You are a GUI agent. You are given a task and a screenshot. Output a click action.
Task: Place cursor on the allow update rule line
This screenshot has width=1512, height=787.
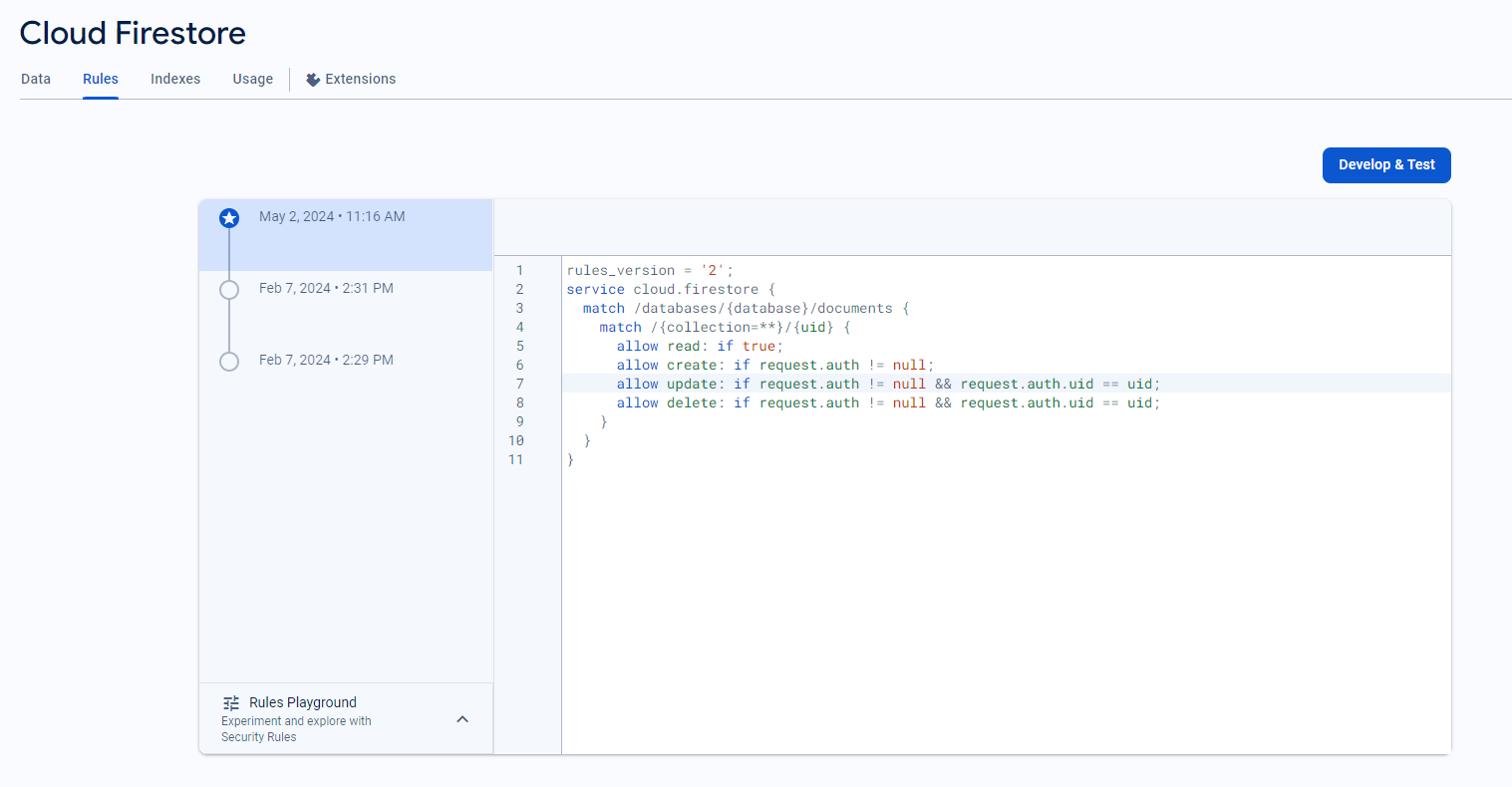(x=887, y=385)
